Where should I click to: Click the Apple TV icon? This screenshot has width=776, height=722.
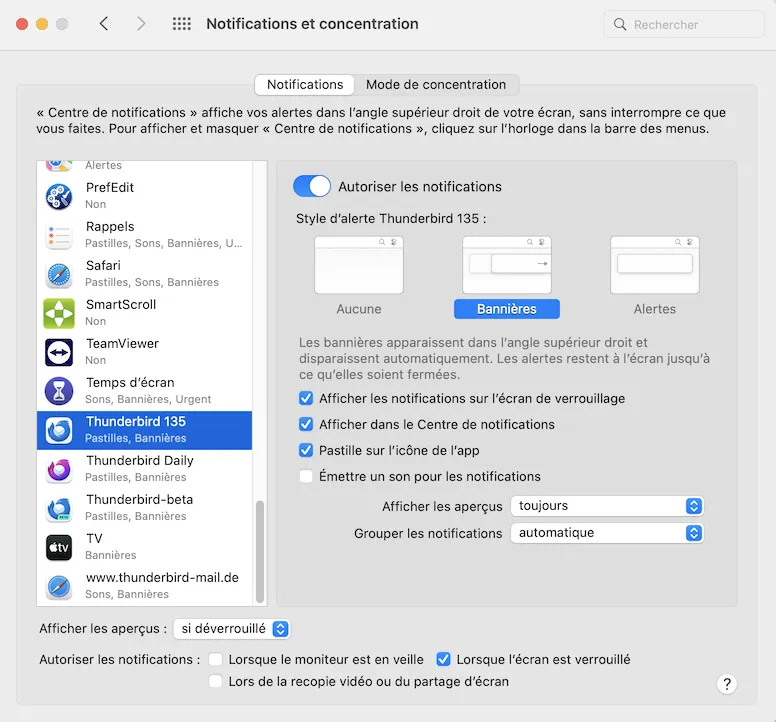pos(59,547)
